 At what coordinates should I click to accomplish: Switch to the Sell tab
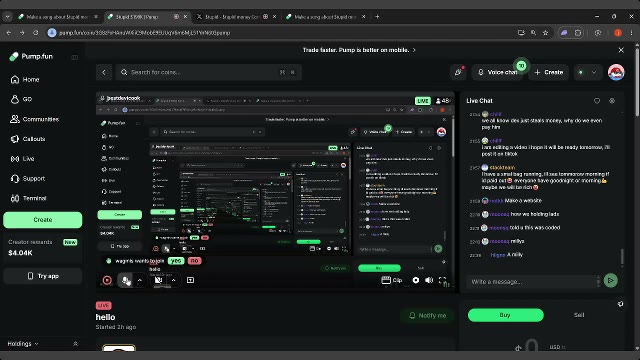point(579,315)
